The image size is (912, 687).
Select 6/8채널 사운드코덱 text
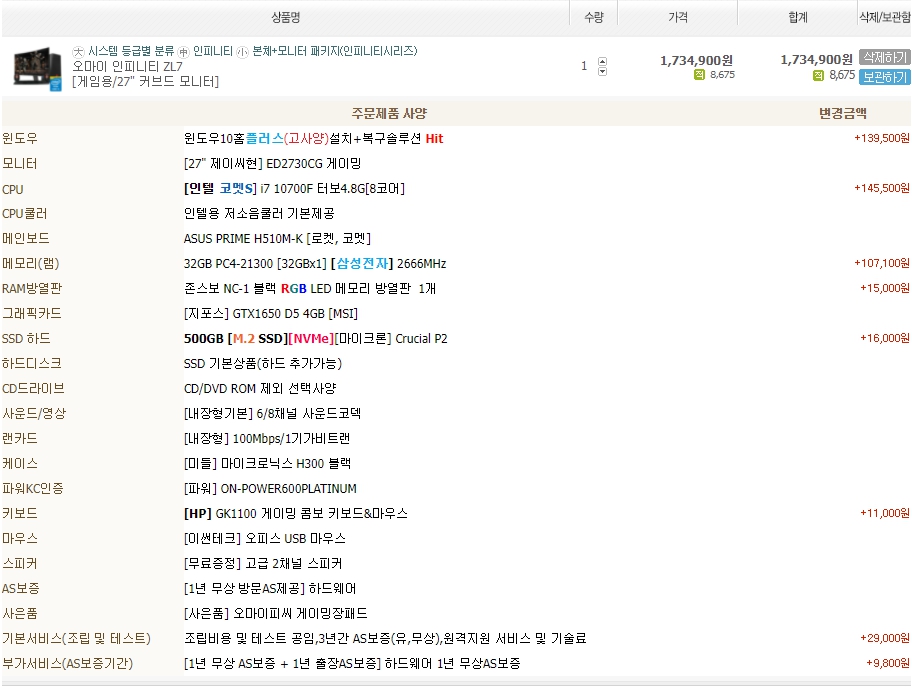(x=272, y=414)
